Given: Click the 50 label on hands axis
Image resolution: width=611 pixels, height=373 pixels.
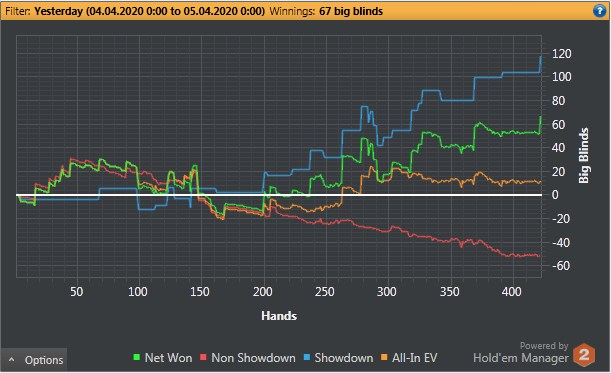Looking at the screenshot, I should (x=77, y=292).
